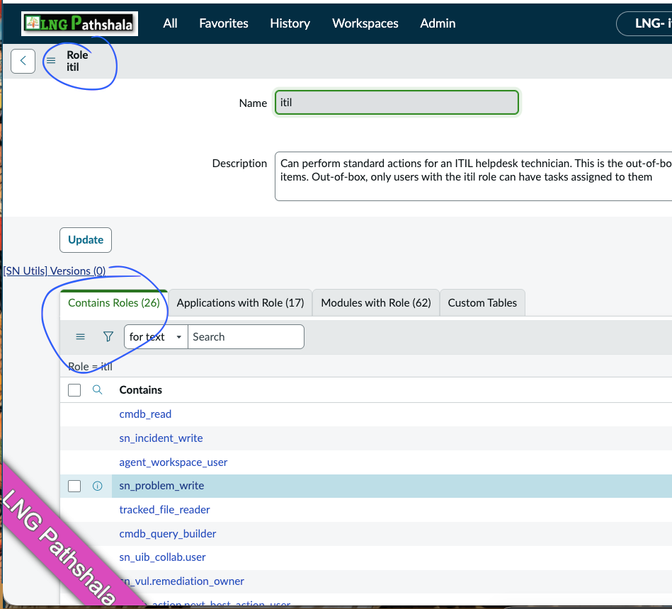The width and height of the screenshot is (672, 609).
Task: Click the related list Search box
Action: [x=246, y=337]
